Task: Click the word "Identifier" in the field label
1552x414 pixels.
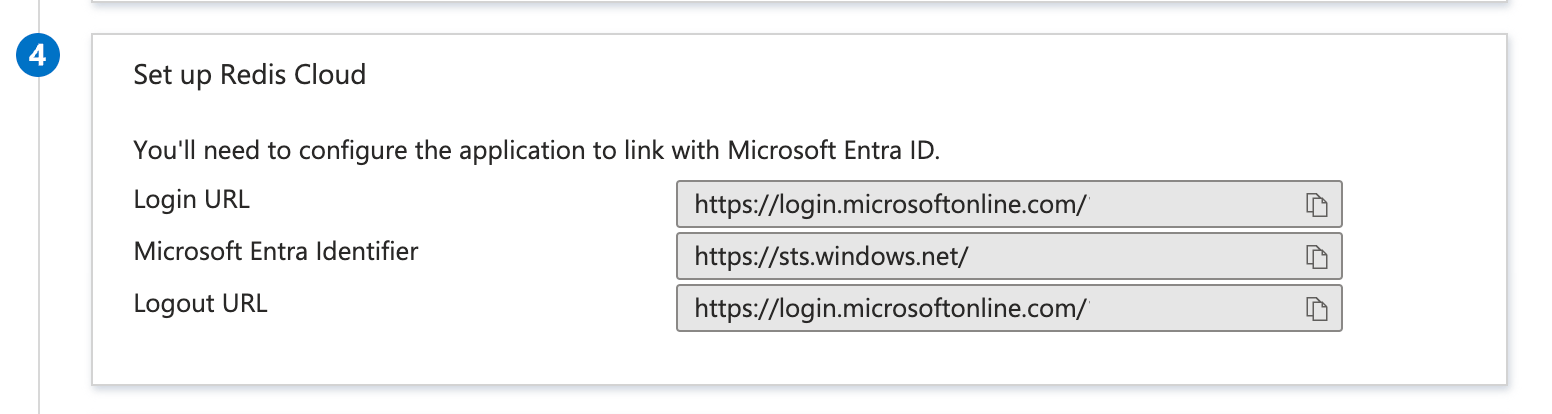Action: [369, 251]
